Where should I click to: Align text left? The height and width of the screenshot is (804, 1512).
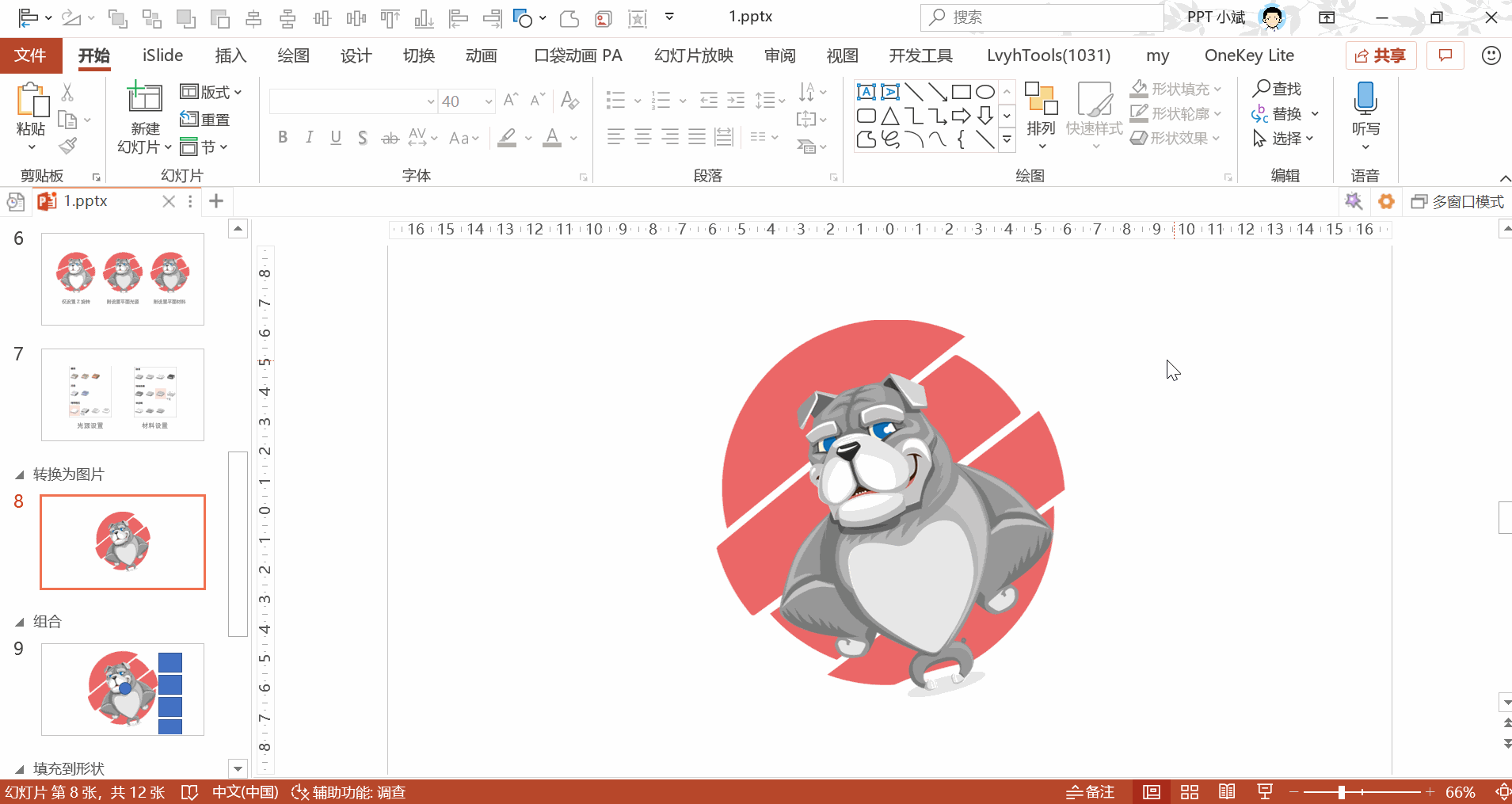pyautogui.click(x=616, y=137)
